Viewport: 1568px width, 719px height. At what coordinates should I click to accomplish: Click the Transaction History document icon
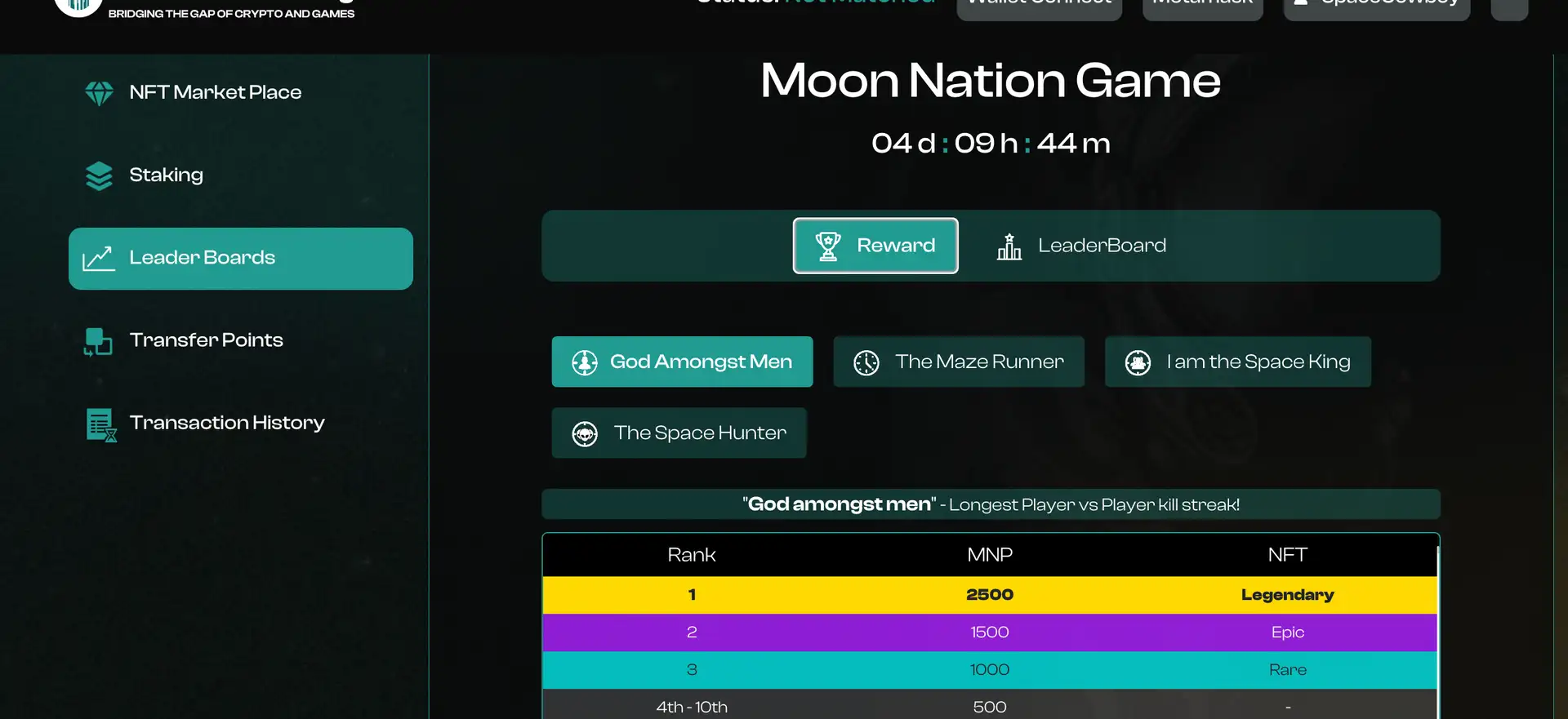pos(100,424)
